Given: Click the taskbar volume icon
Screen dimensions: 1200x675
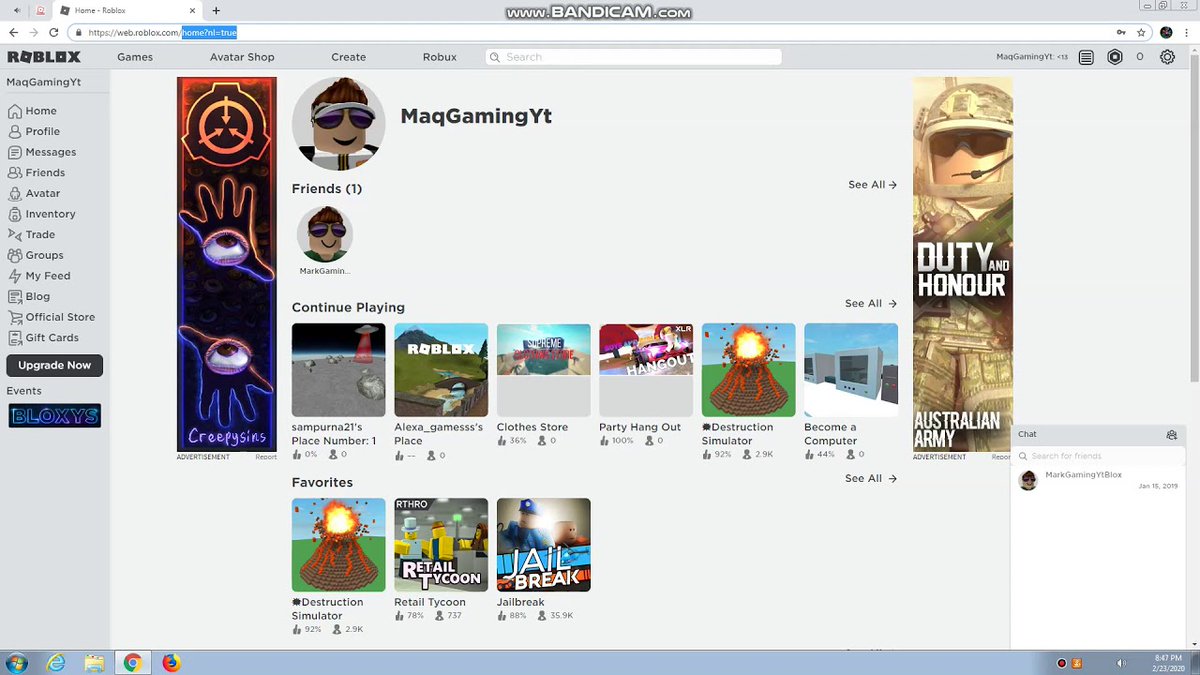Looking at the screenshot, I should coord(1121,663).
